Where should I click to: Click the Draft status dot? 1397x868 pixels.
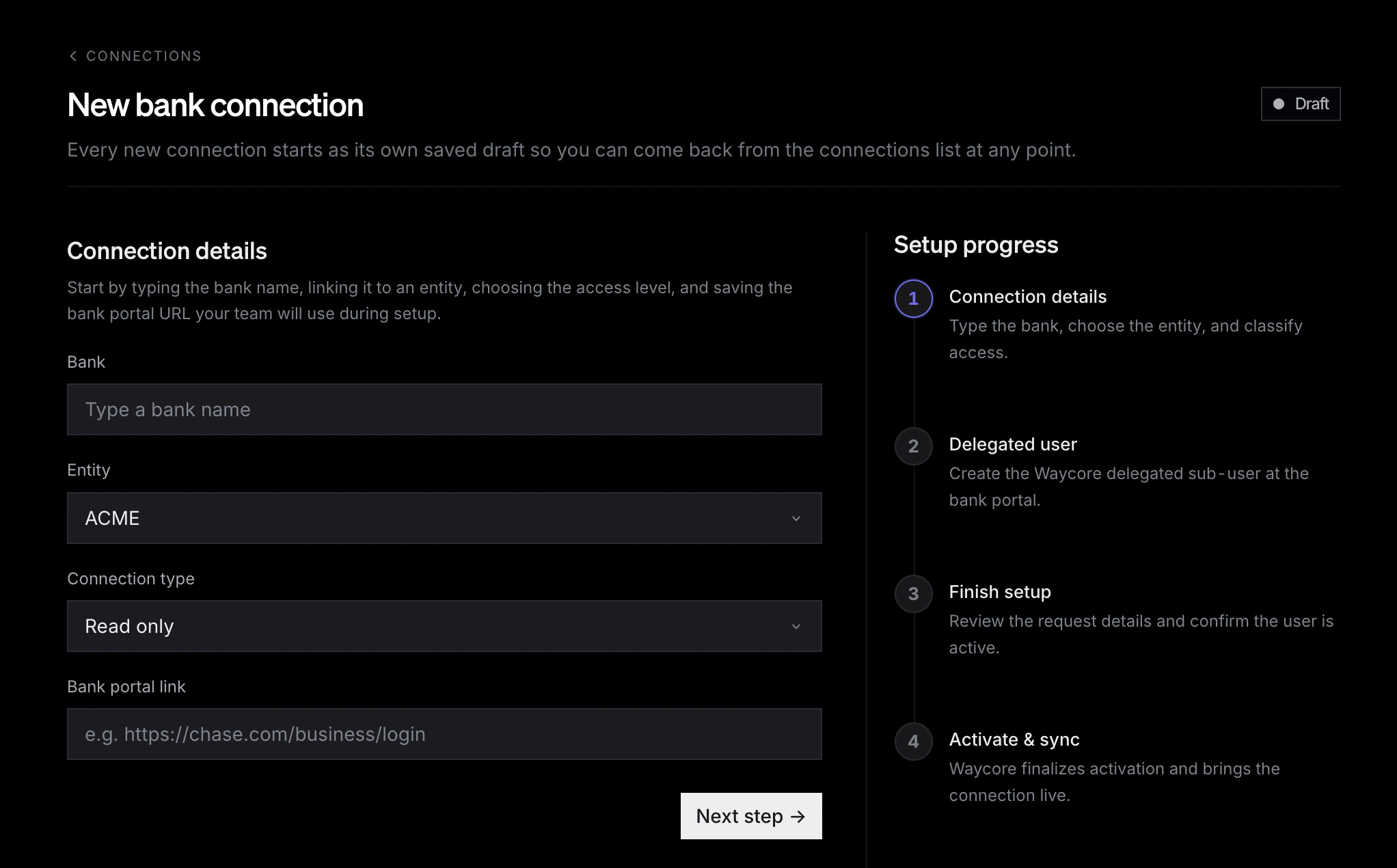tap(1278, 104)
